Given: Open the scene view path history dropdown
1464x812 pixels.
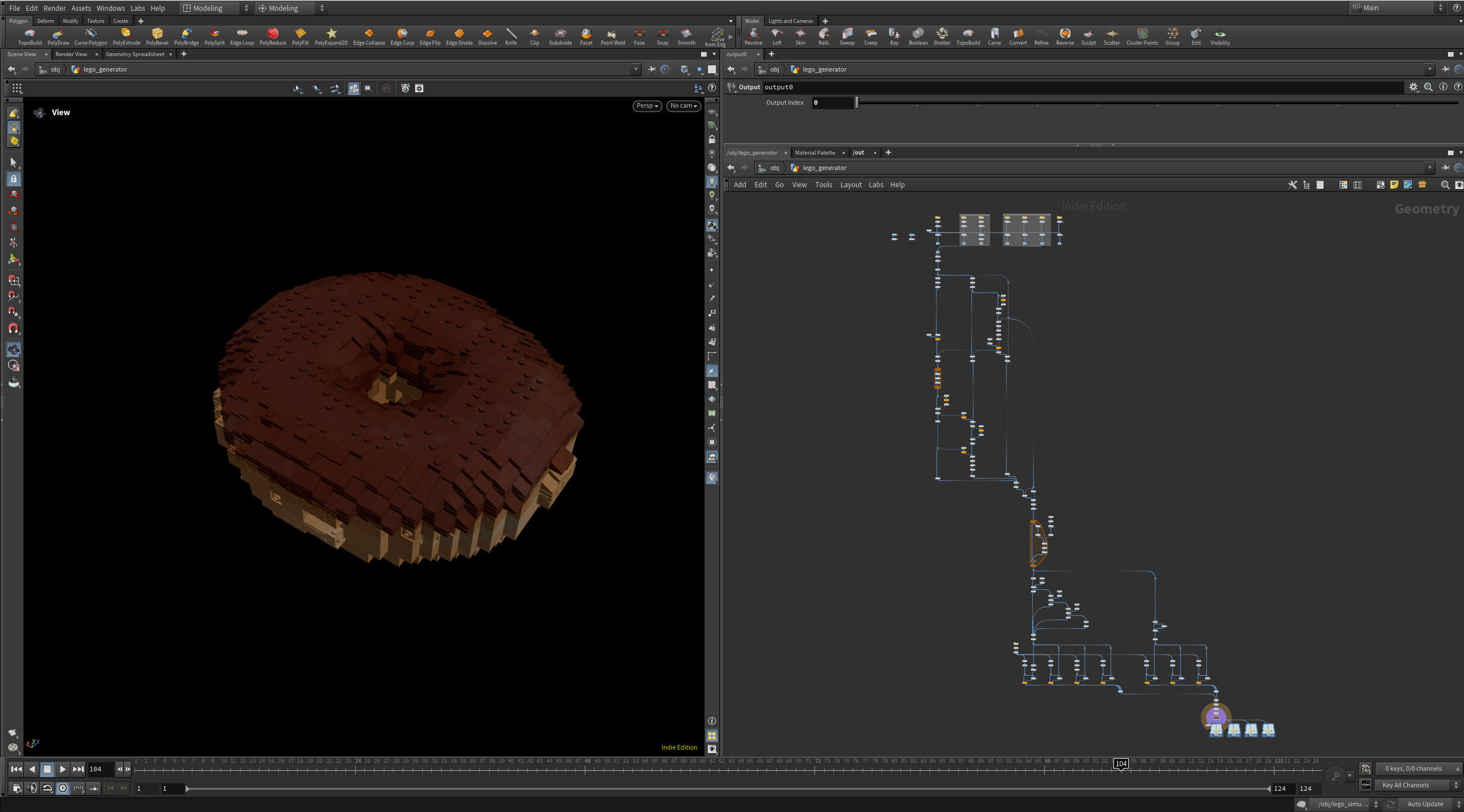Looking at the screenshot, I should click(x=635, y=69).
